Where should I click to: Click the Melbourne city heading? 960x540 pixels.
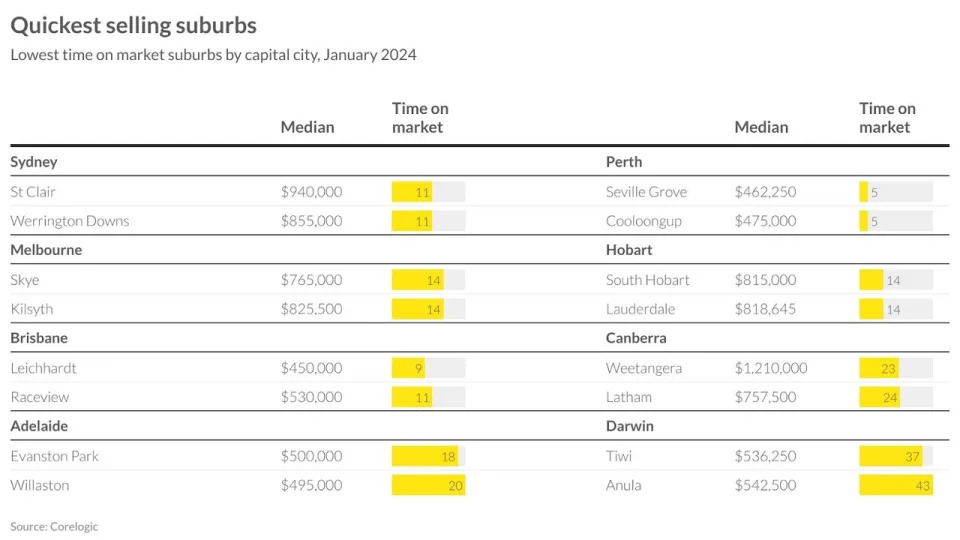pos(46,250)
